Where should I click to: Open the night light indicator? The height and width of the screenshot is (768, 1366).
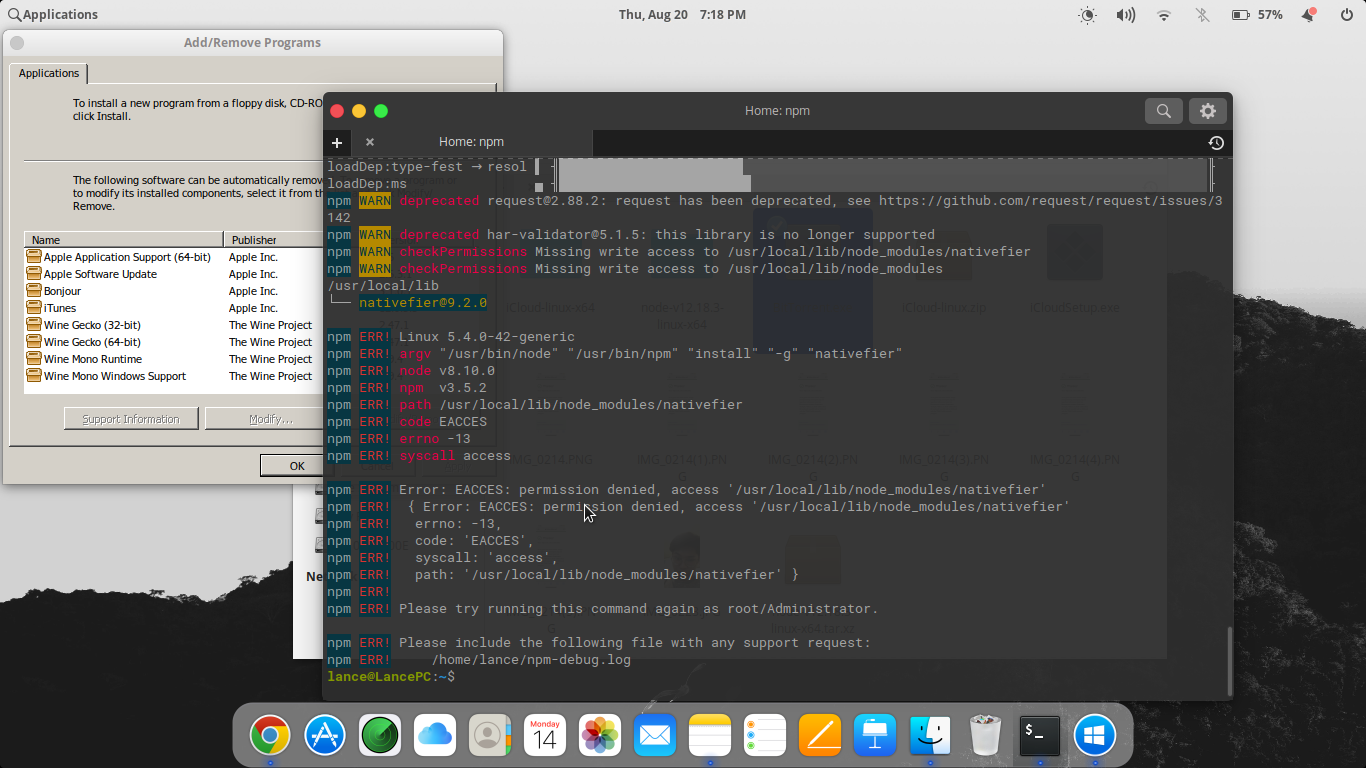click(x=1087, y=15)
